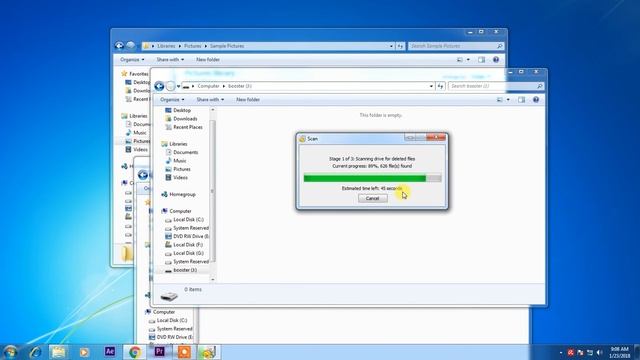Open Help in booster window toolbar

click(536, 100)
